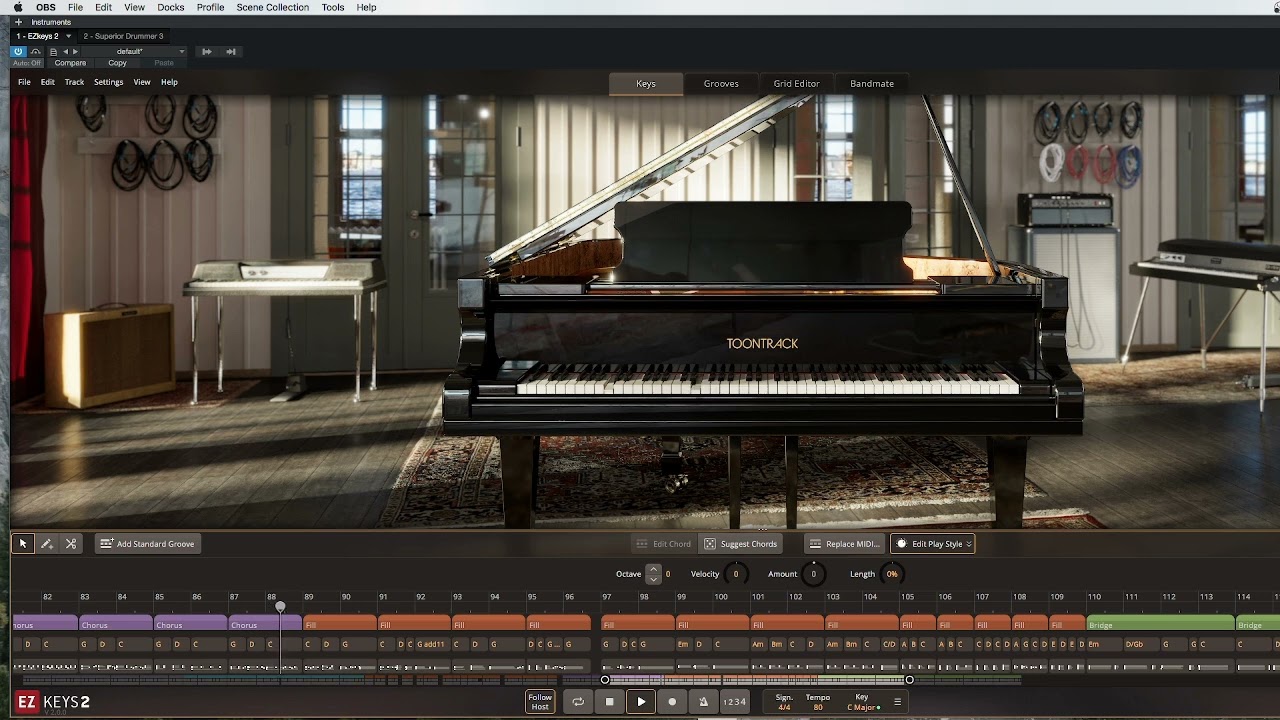Open the OBS Scene Collection menu
Screen dimensions: 1280x720
pos(272,7)
